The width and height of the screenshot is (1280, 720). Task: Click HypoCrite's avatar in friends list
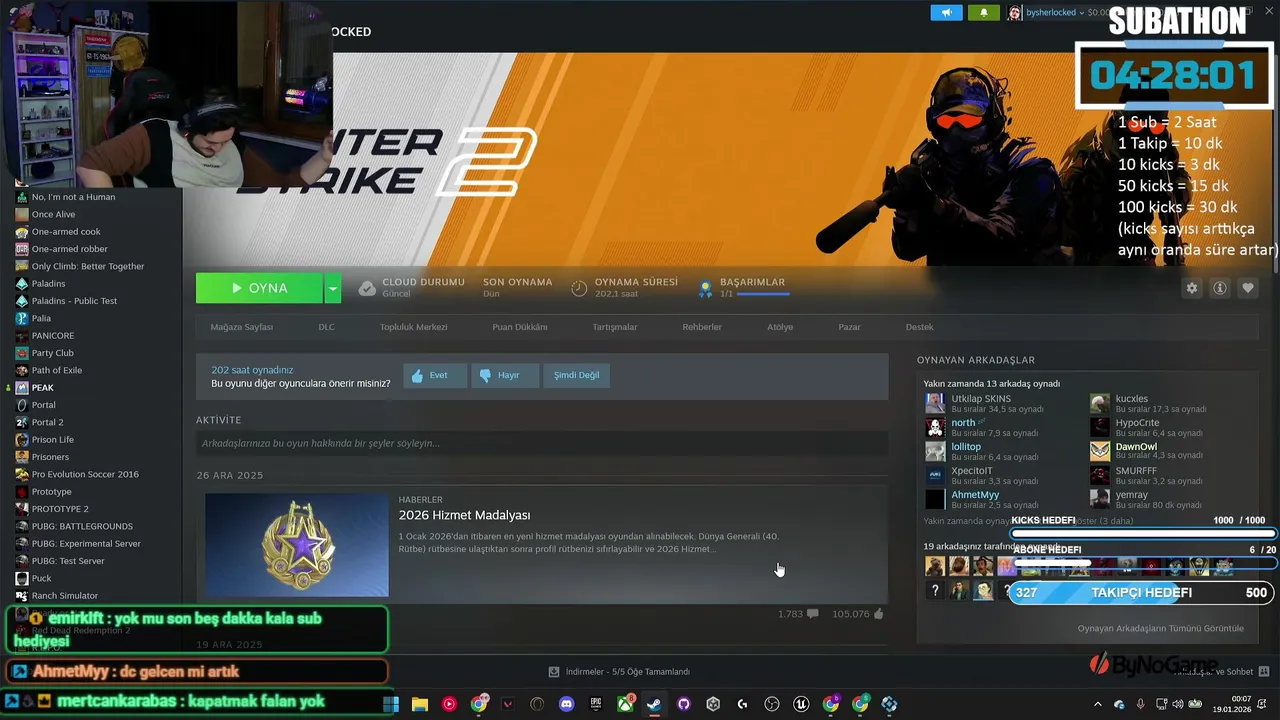click(x=1100, y=427)
